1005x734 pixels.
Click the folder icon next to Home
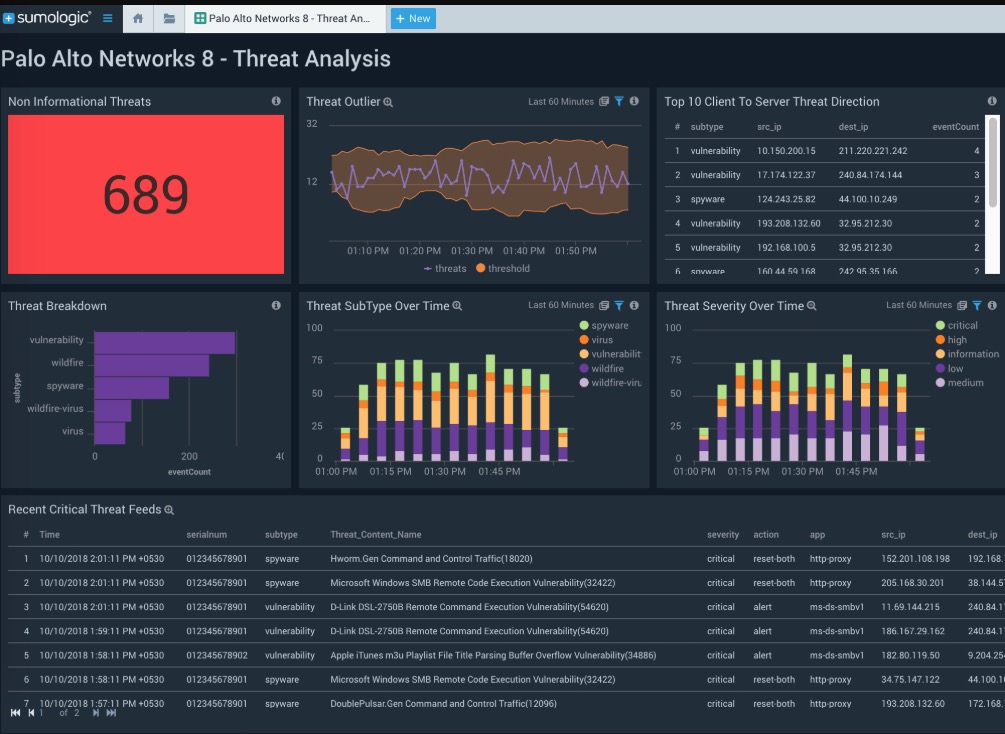168,18
